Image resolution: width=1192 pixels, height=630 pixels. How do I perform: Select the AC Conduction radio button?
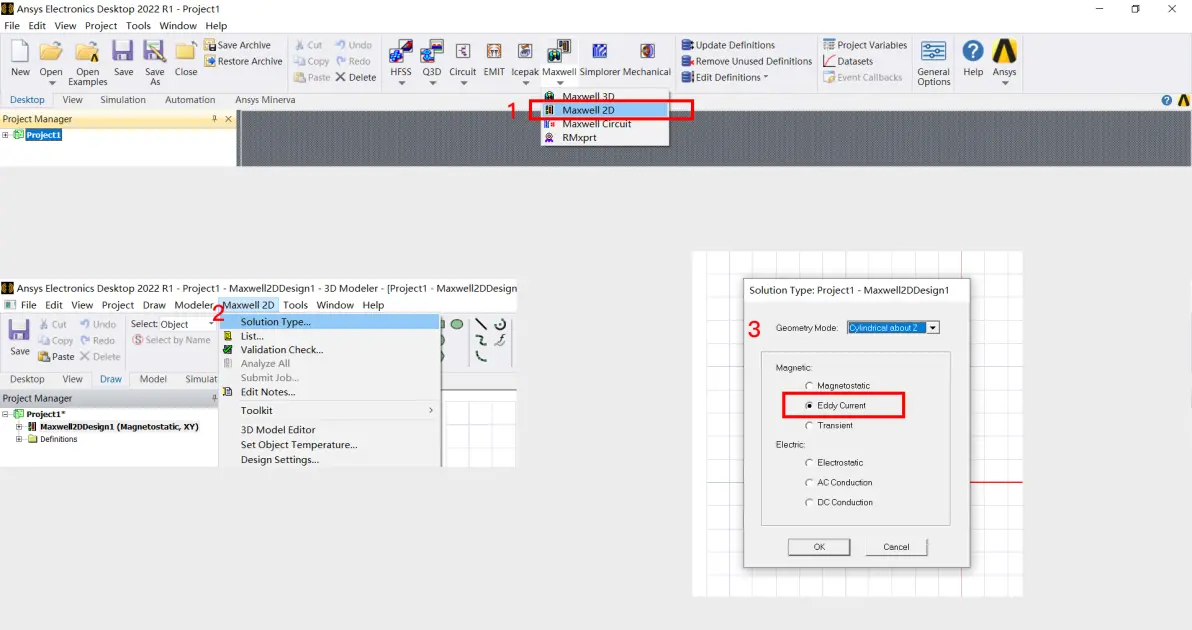click(x=809, y=483)
